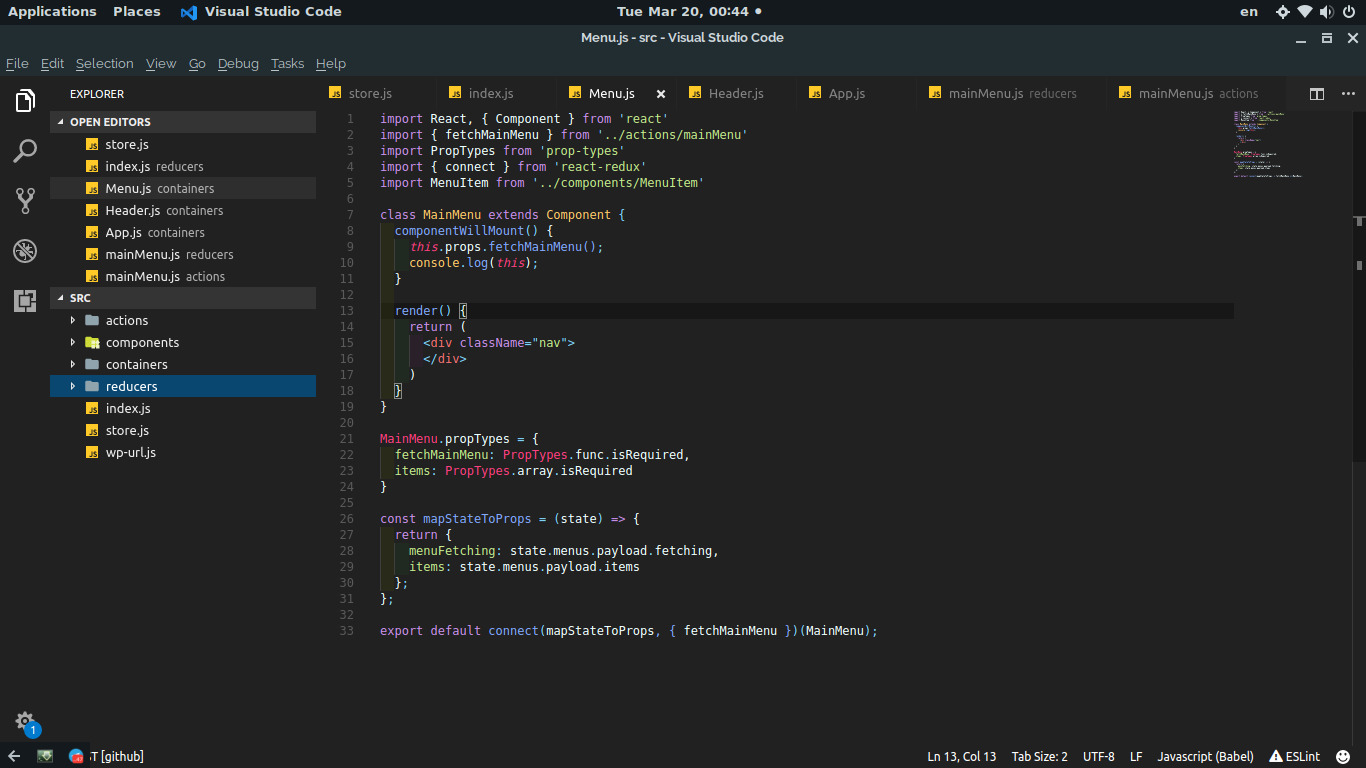Image resolution: width=1366 pixels, height=768 pixels.
Task: Open the Debug view in activity bar
Action: click(25, 251)
